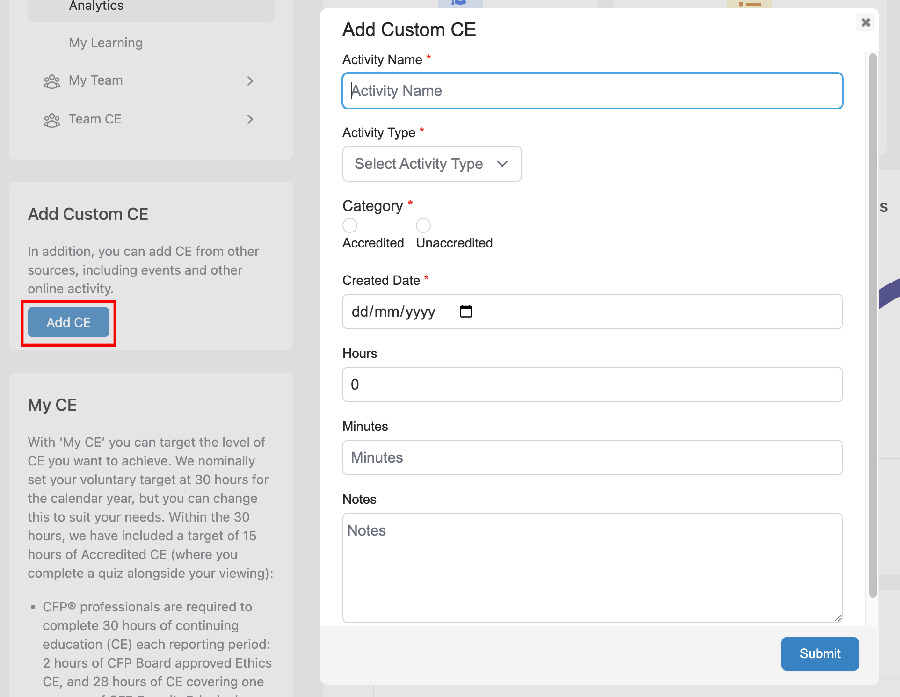Click the Team CE people icon
This screenshot has height=697, width=900.
[x=52, y=119]
